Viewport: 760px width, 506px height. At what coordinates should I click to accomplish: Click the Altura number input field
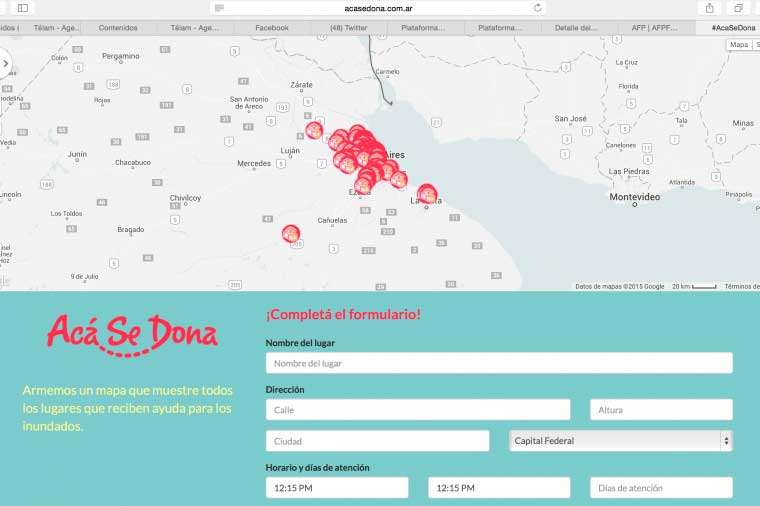[x=661, y=410]
